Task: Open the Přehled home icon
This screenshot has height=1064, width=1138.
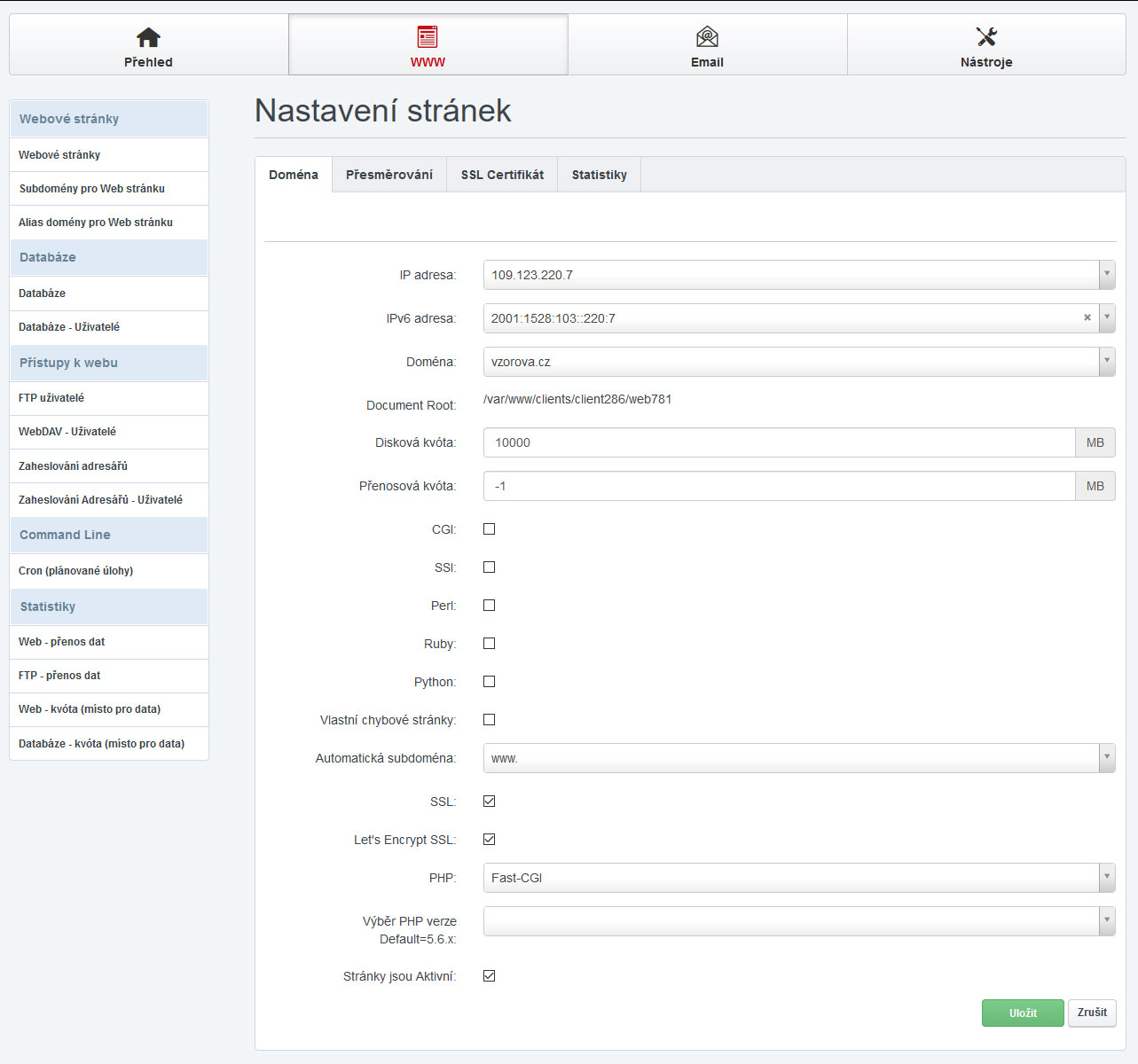Action: [x=148, y=37]
